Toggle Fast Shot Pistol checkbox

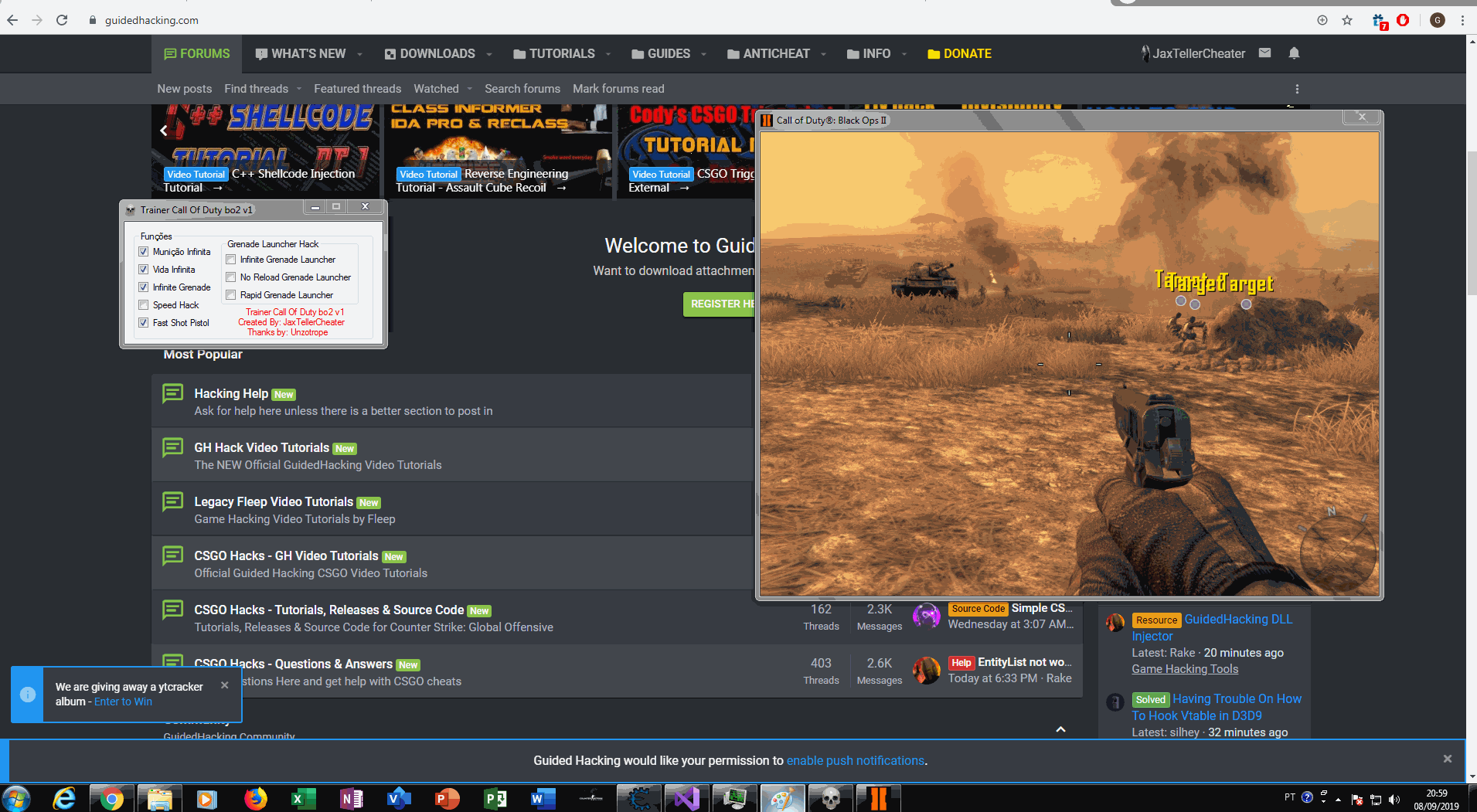tap(144, 323)
